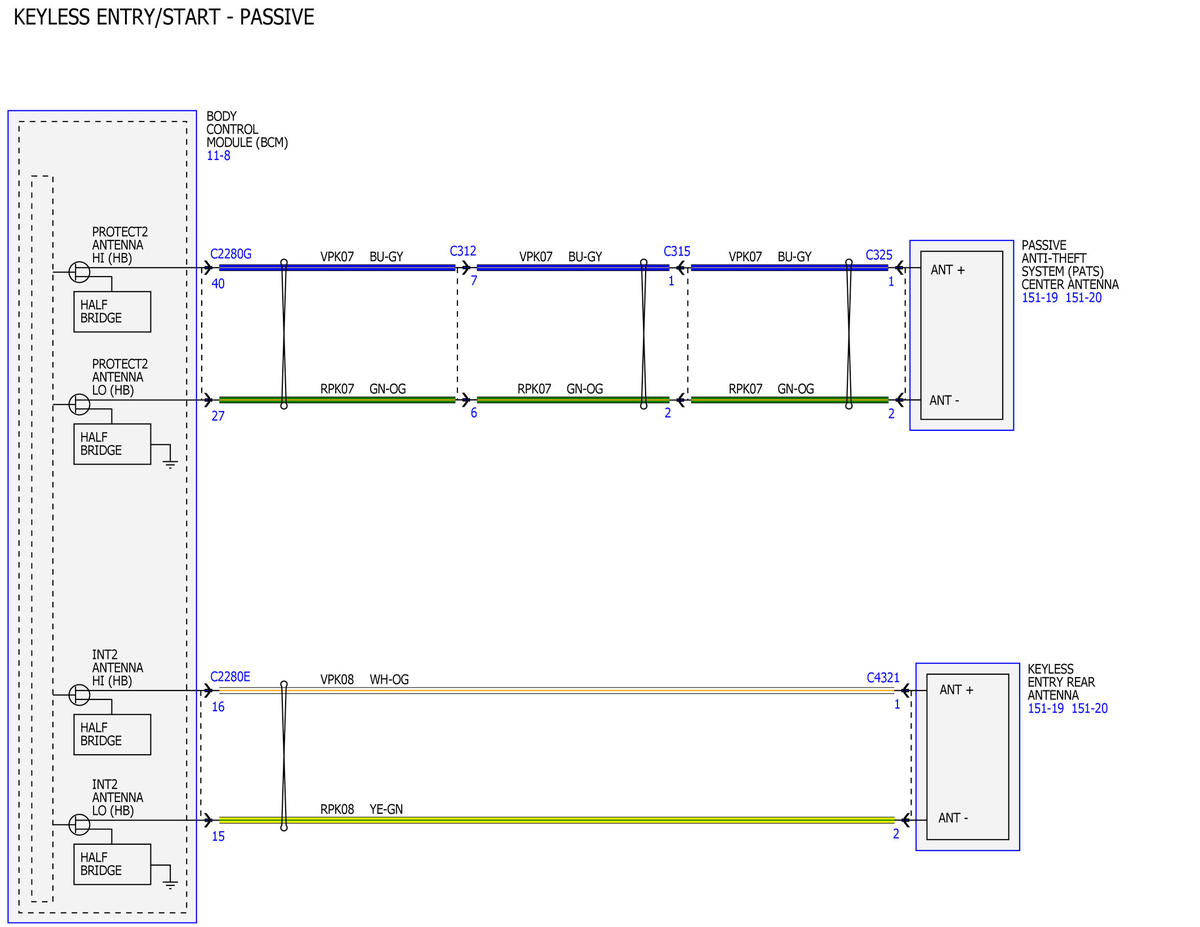Click 'ANT +' inside the PATS Center Antenna box

coord(948,270)
